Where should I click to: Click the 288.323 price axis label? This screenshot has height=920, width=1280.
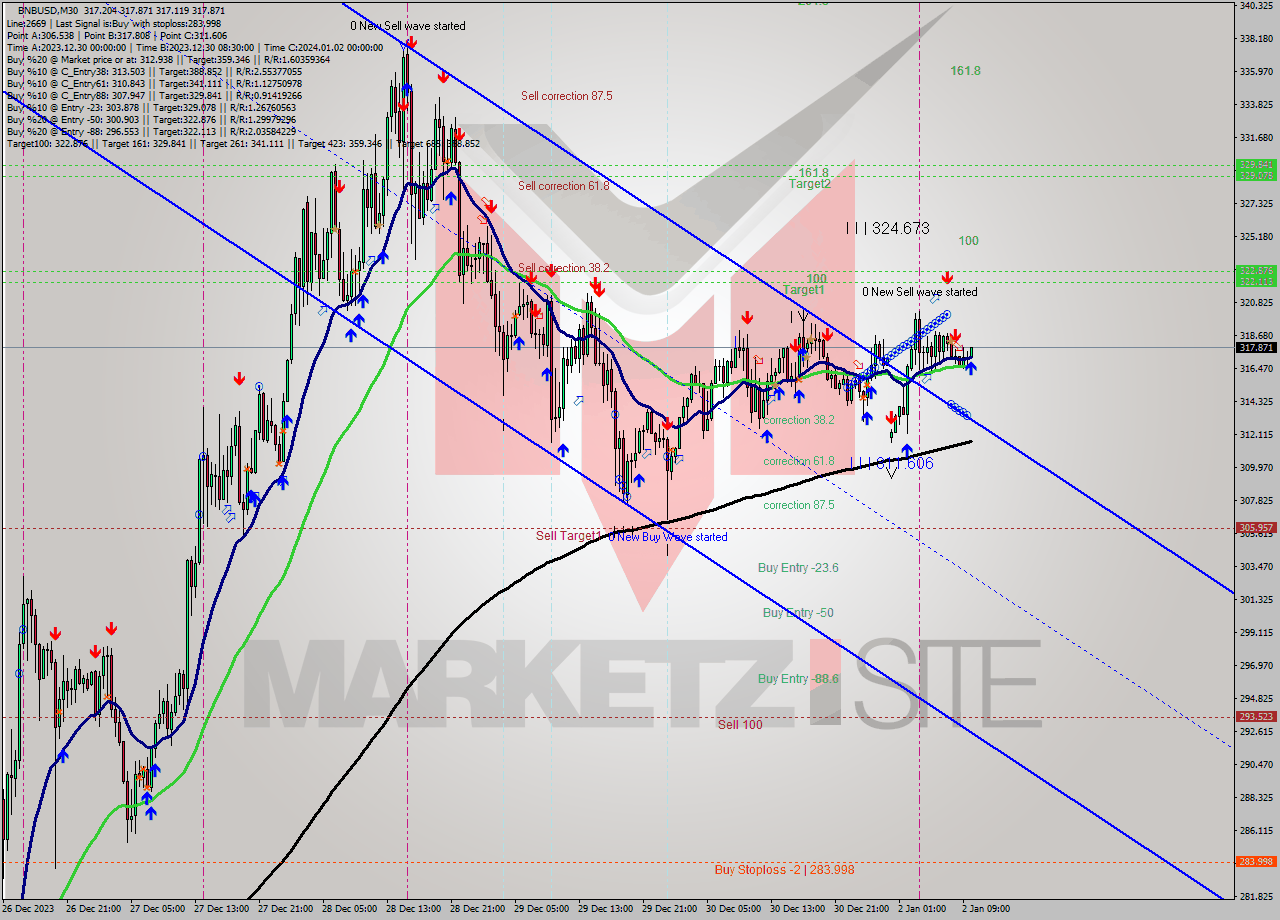coord(1256,797)
